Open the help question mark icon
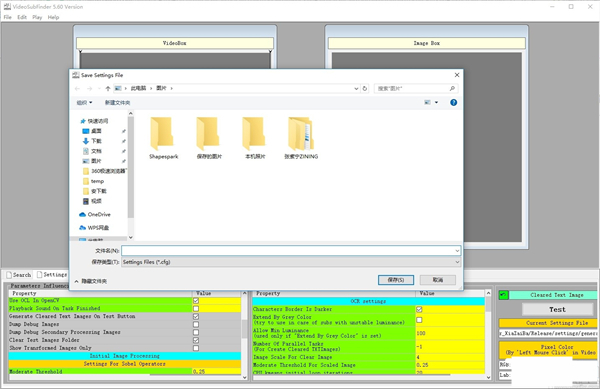600x389 pixels. point(453,103)
